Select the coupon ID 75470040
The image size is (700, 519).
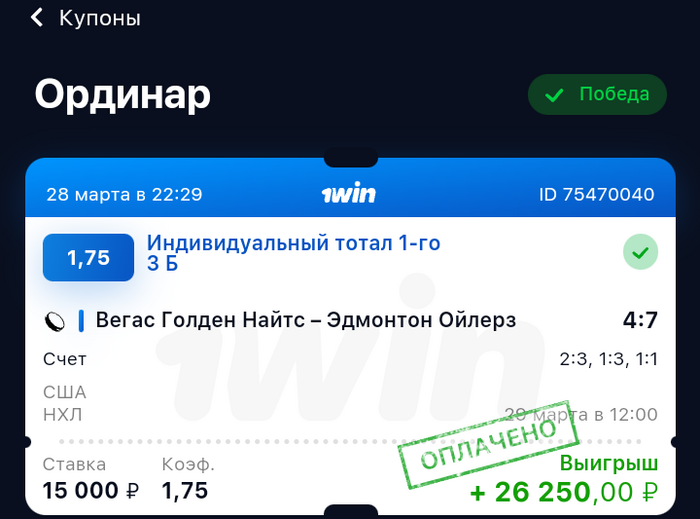pos(596,195)
